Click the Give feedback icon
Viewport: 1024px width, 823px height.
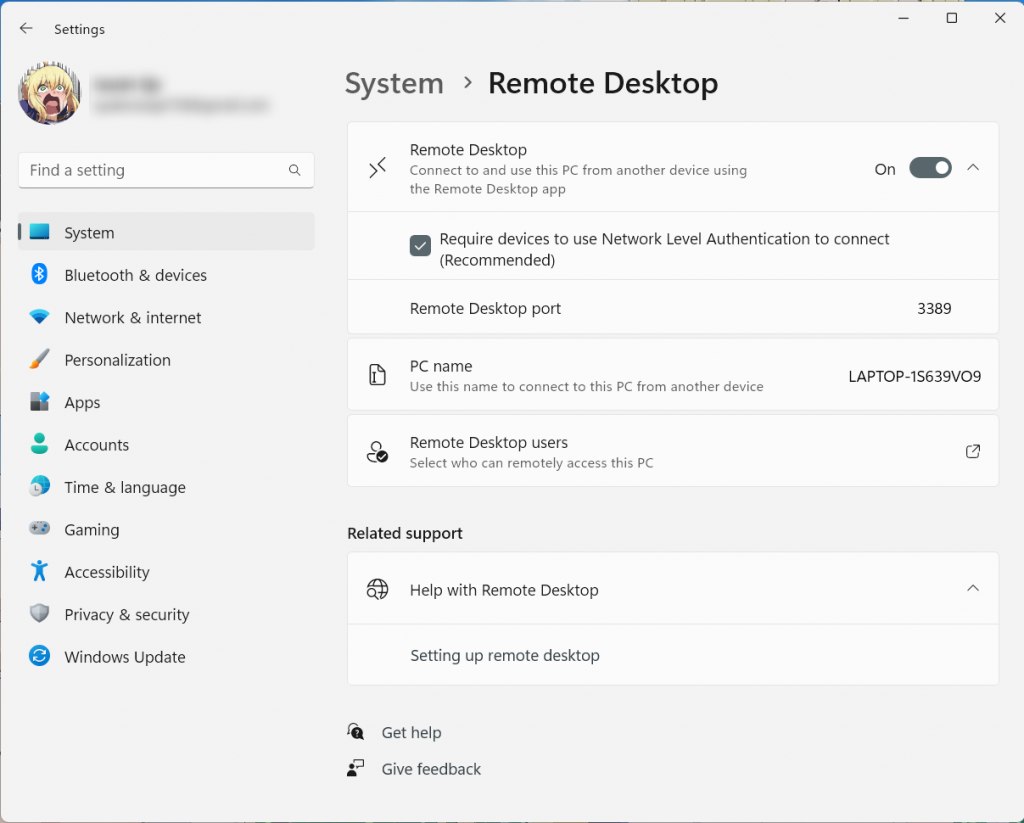(x=355, y=768)
